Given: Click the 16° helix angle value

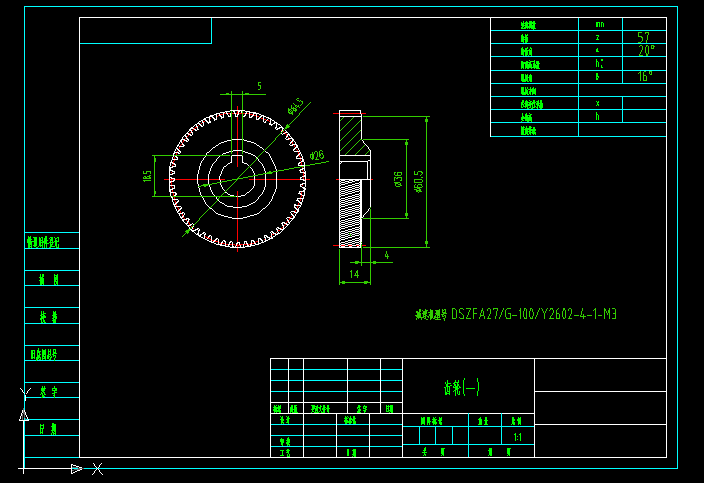Looking at the screenshot, I should (x=645, y=76).
